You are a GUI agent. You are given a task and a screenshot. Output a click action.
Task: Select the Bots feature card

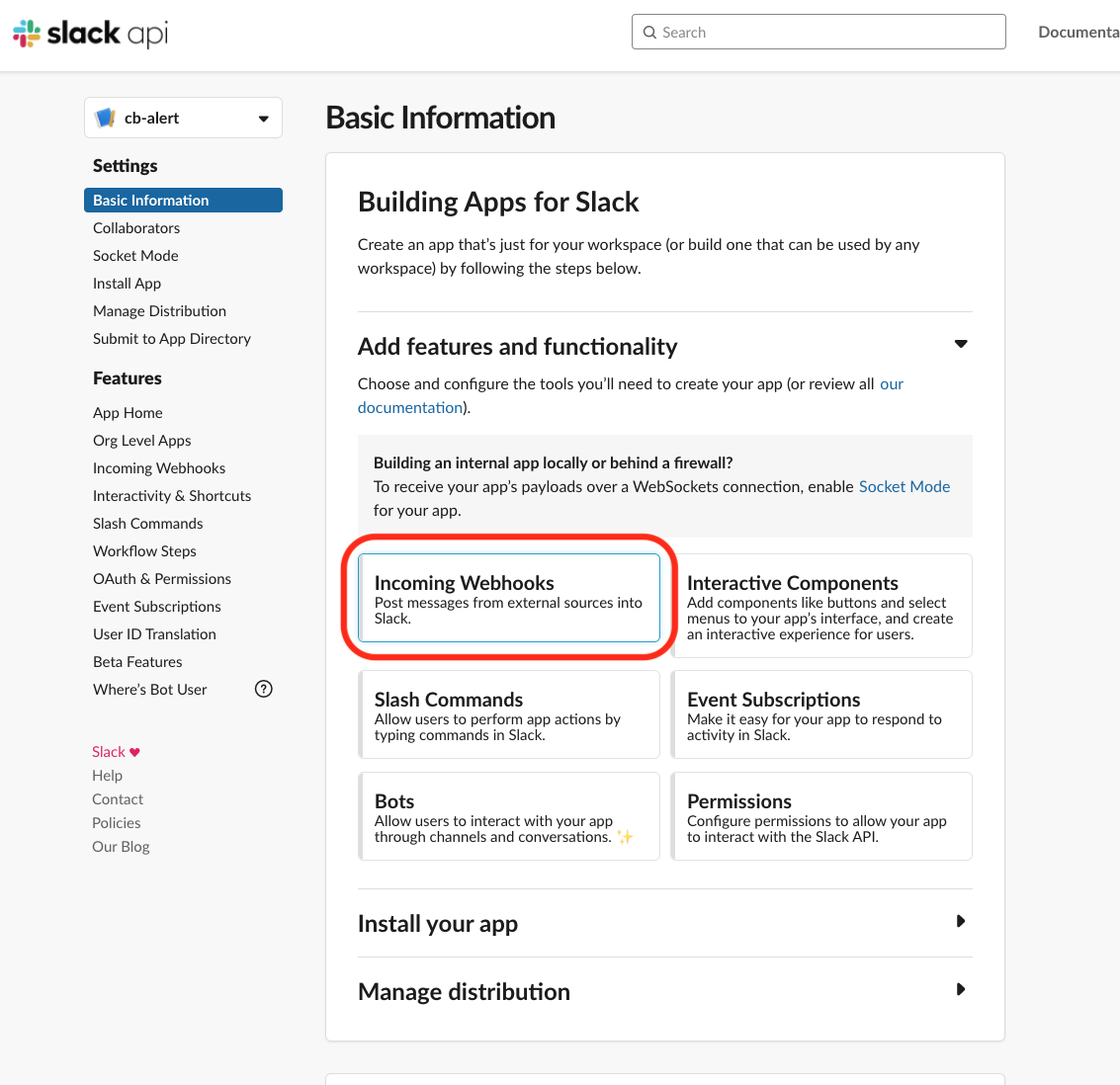pyautogui.click(x=508, y=816)
